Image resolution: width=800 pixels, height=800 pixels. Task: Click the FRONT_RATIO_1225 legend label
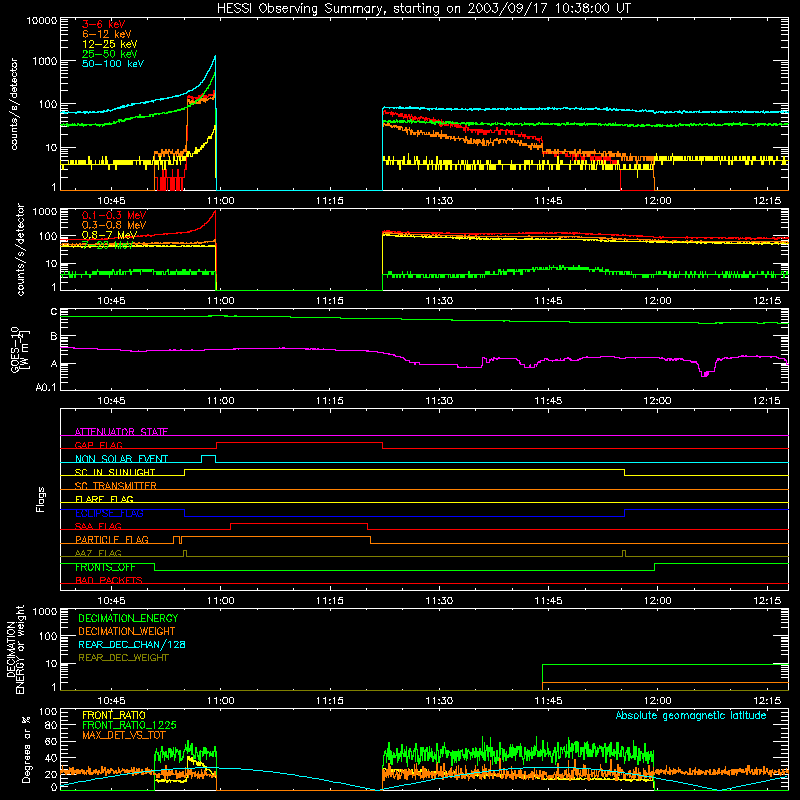(129, 725)
